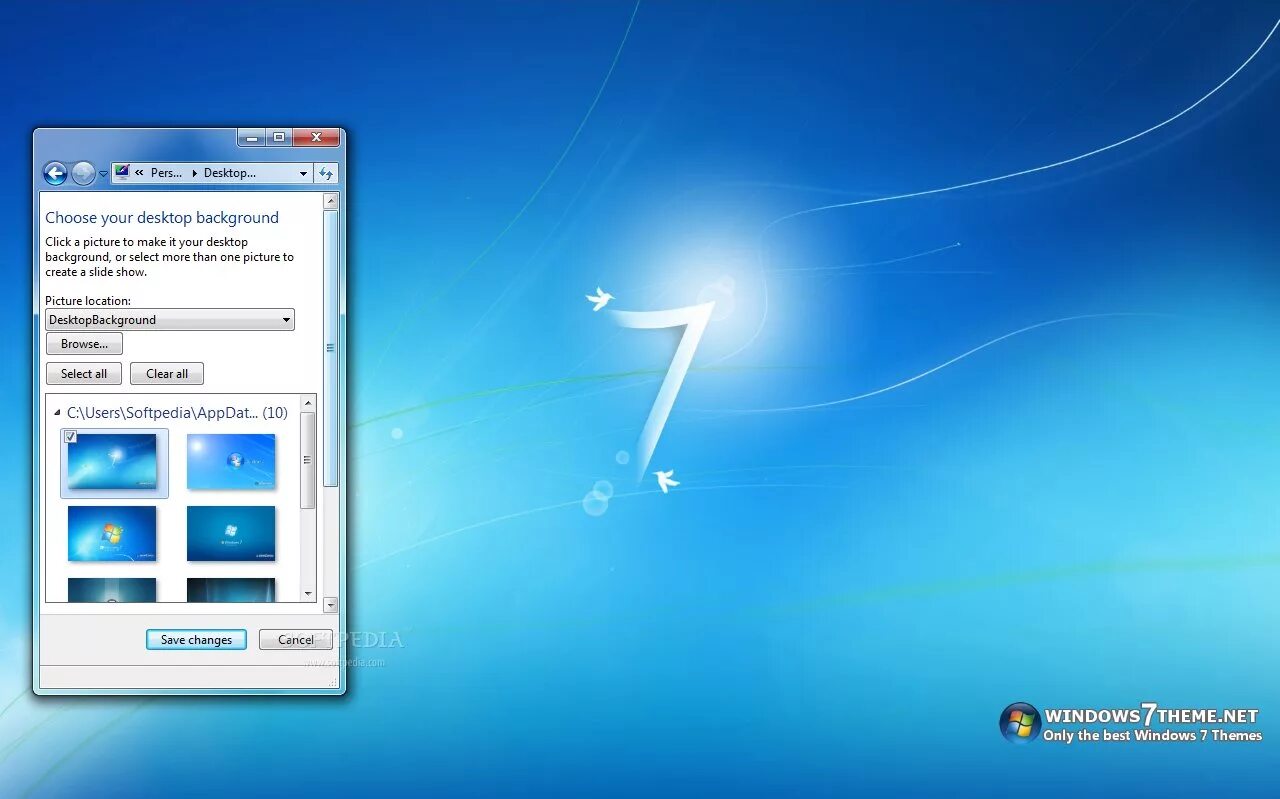This screenshot has height=799, width=1280.
Task: Refresh the page with the address bar icon
Action: pos(326,173)
